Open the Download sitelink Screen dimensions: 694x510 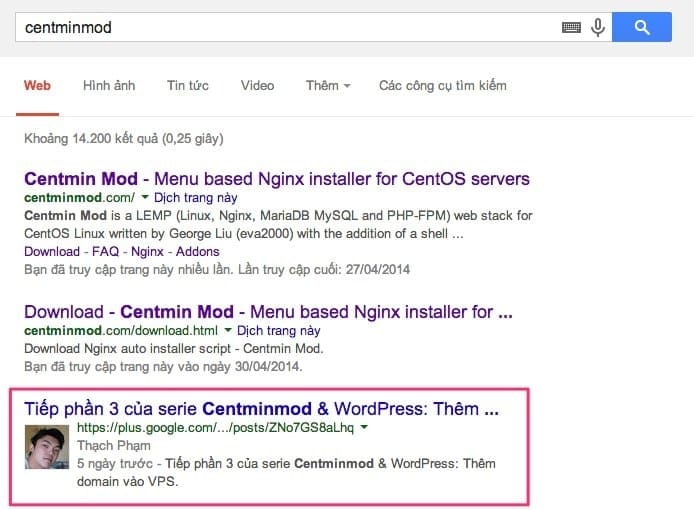coord(52,251)
